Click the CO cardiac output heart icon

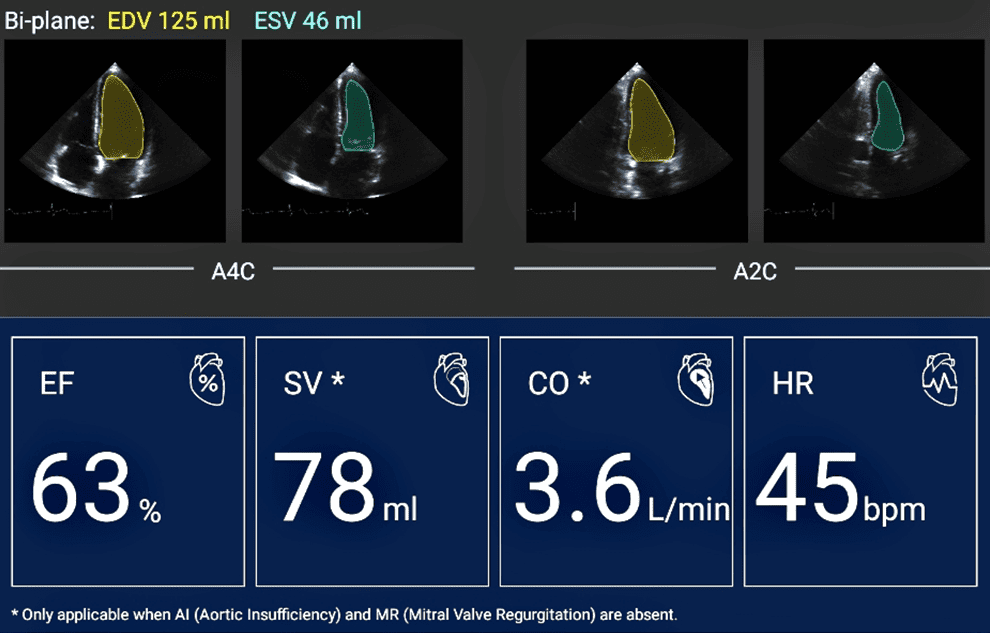(696, 379)
